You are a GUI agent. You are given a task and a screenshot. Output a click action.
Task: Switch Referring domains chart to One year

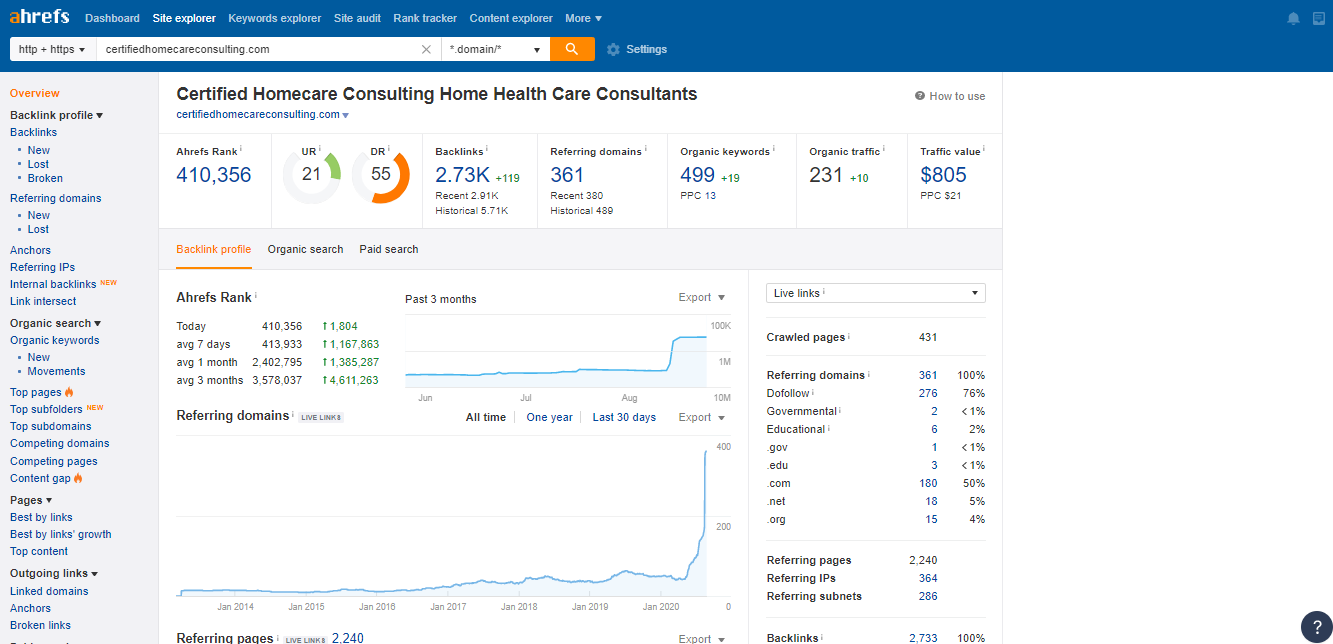[x=549, y=417]
